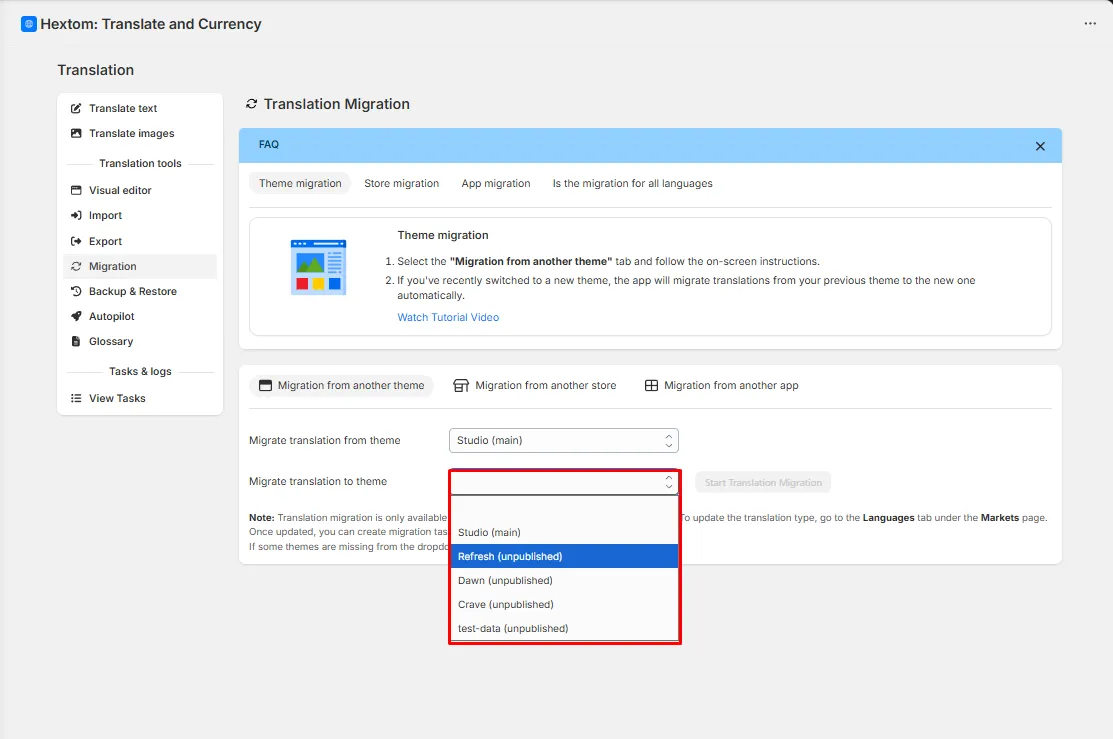Viewport: 1113px width, 739px height.
Task: Switch to the Store migration FAQ tab
Action: coord(401,183)
